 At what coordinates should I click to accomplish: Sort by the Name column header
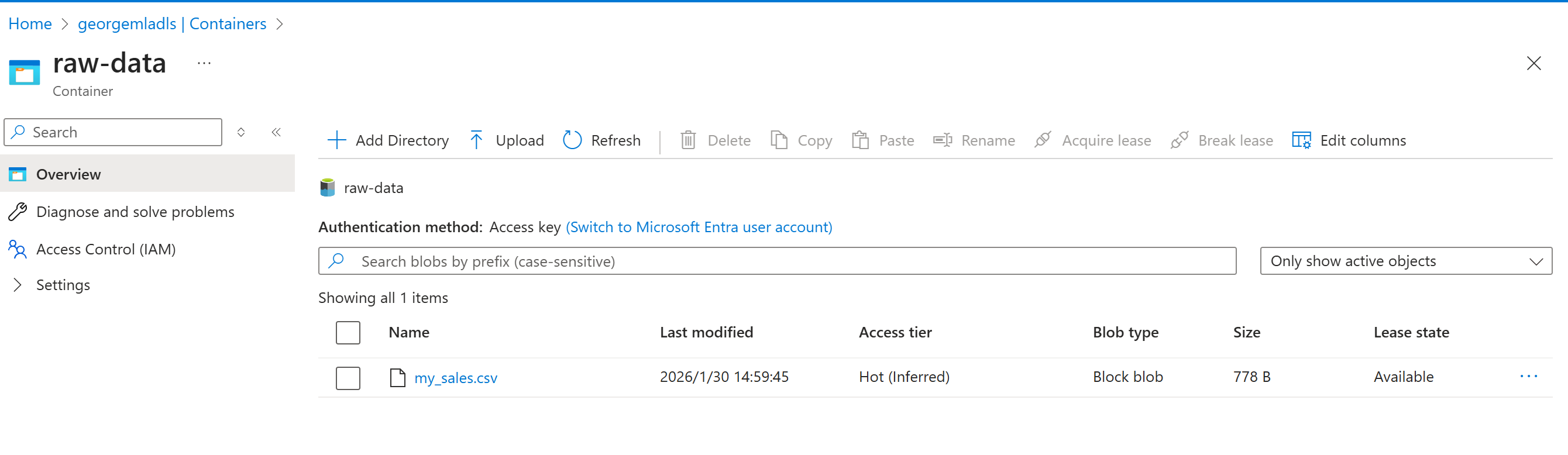[x=409, y=332]
